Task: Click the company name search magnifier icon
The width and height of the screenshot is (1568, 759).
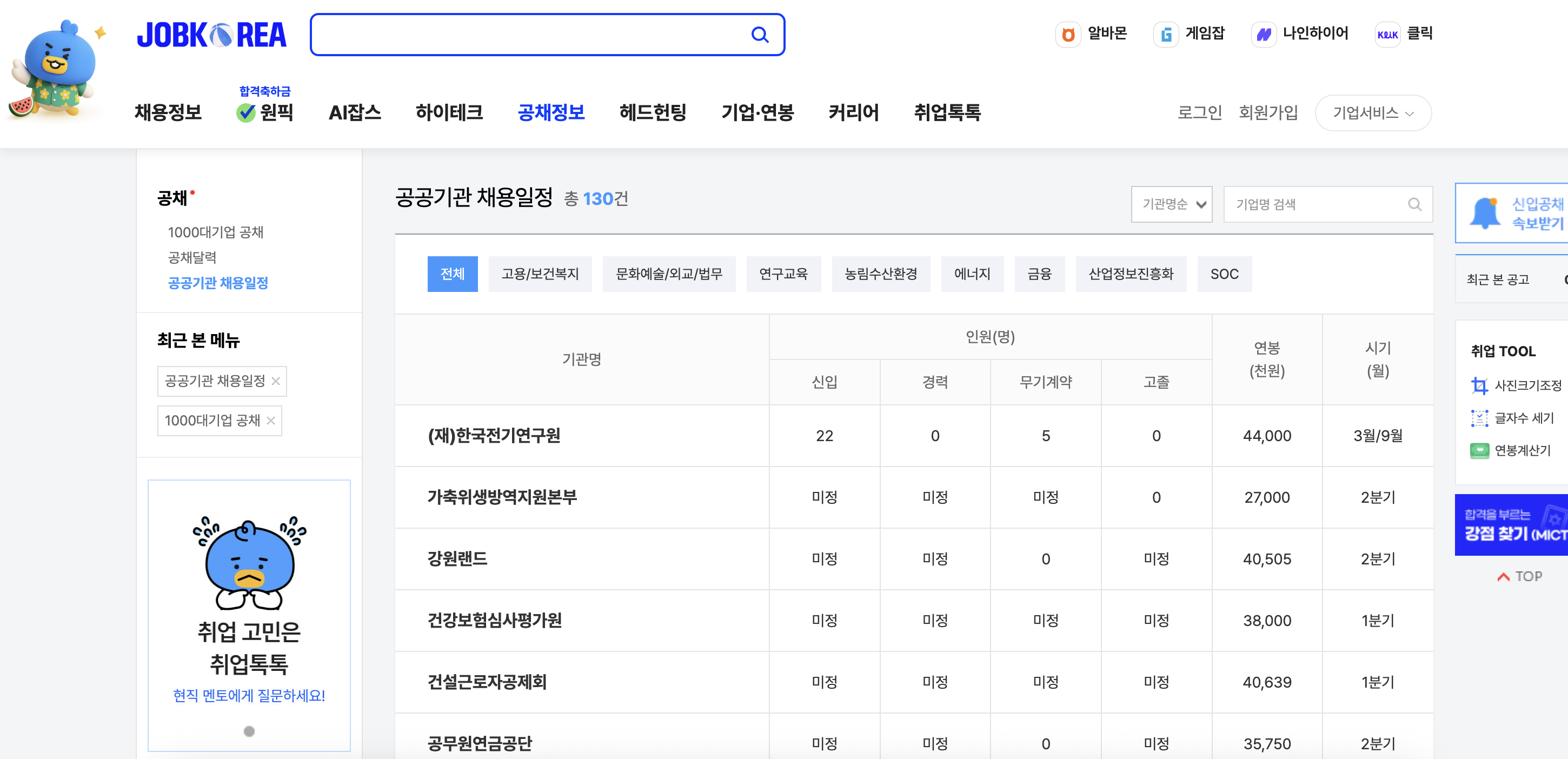Action: point(1414,204)
